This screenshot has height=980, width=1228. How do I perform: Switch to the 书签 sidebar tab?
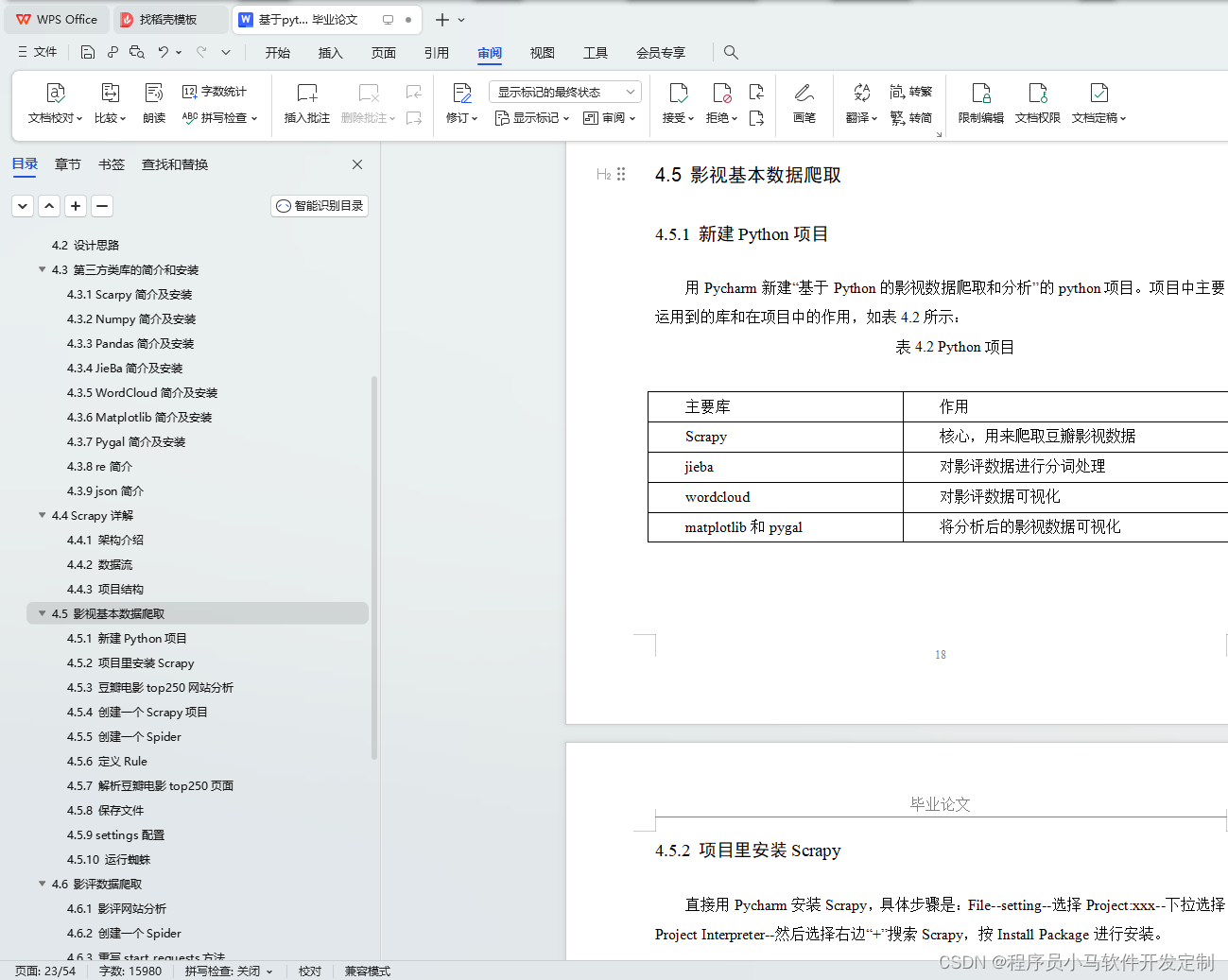click(111, 163)
